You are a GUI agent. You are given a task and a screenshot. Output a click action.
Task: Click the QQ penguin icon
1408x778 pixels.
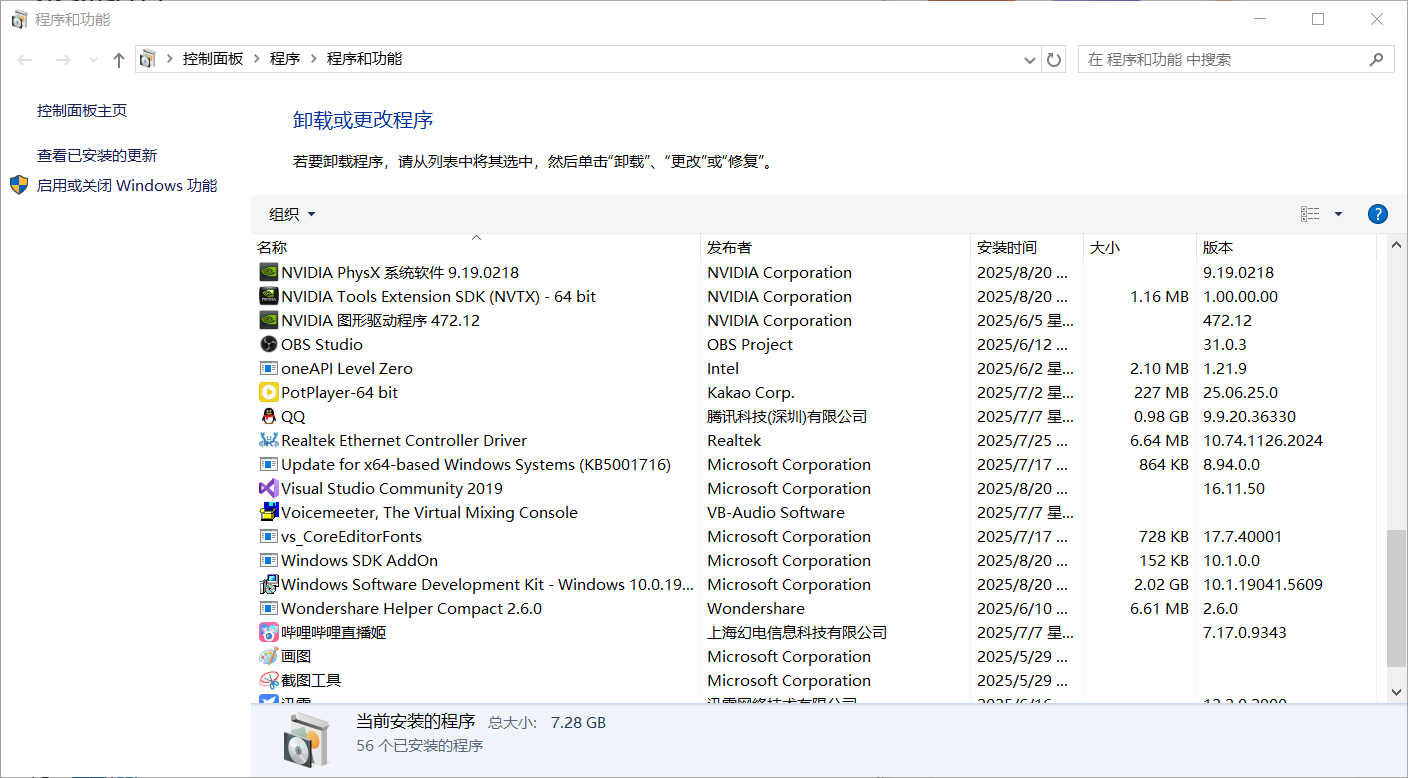coord(268,416)
